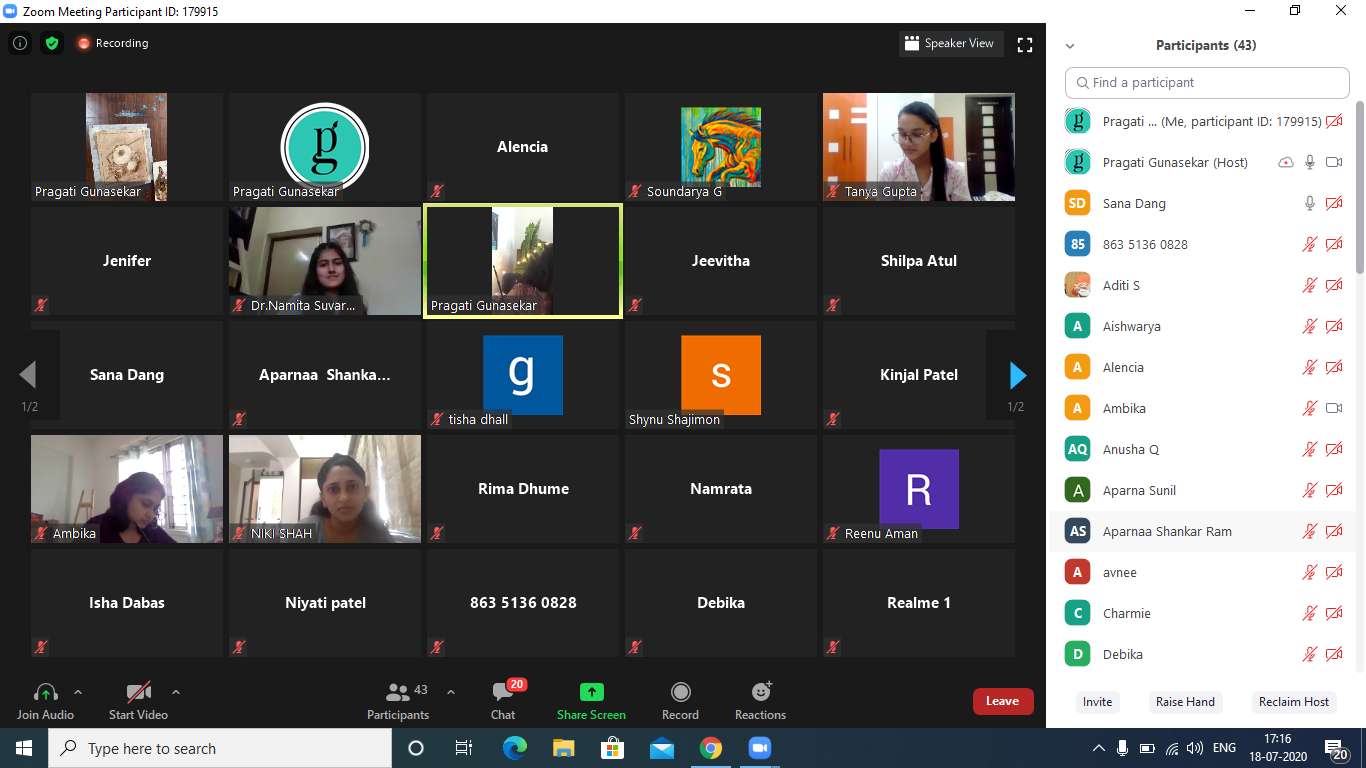
Task: Click the Find a participant search field
Action: pos(1206,83)
